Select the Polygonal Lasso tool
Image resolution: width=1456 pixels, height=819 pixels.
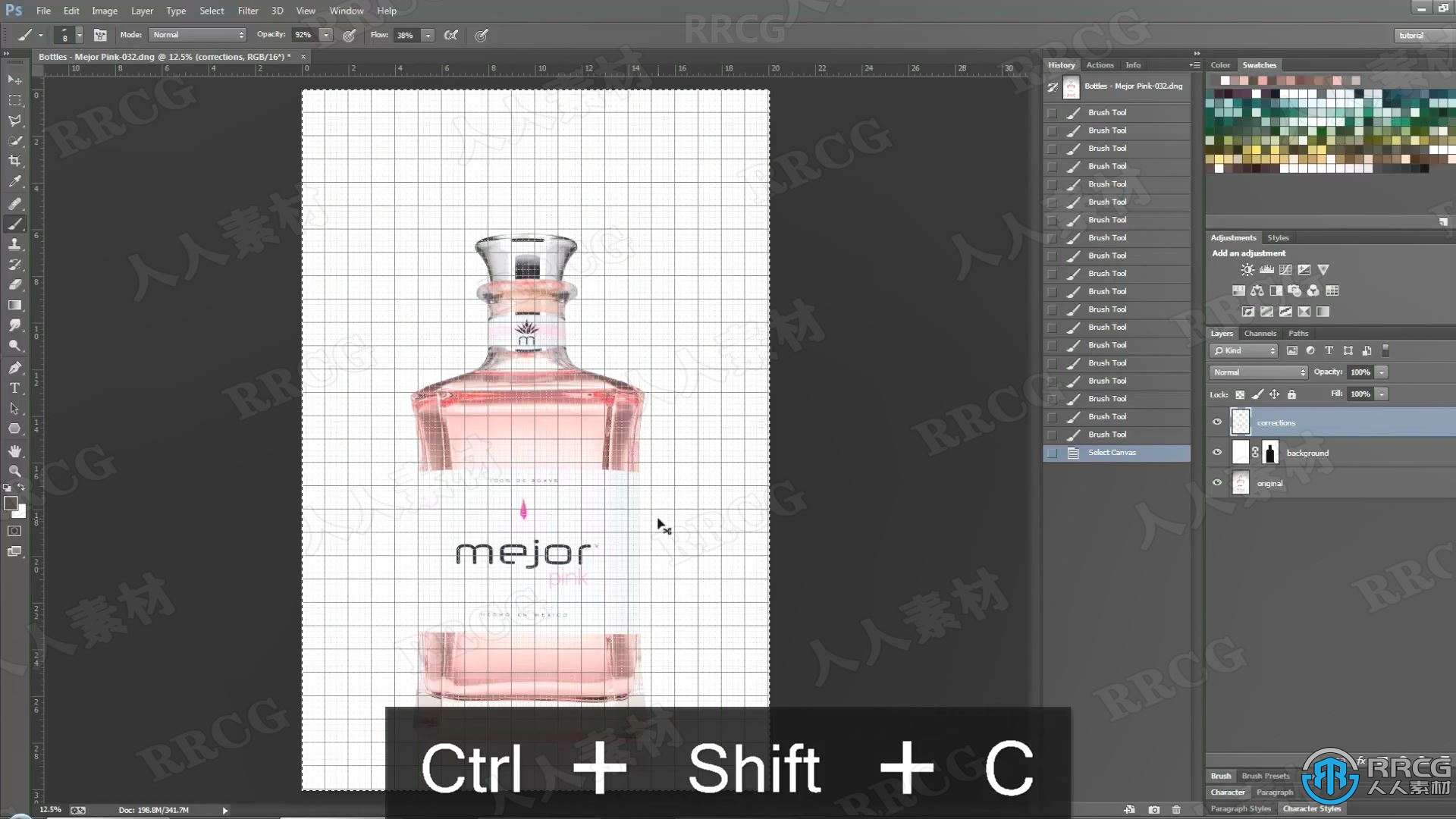[14, 121]
